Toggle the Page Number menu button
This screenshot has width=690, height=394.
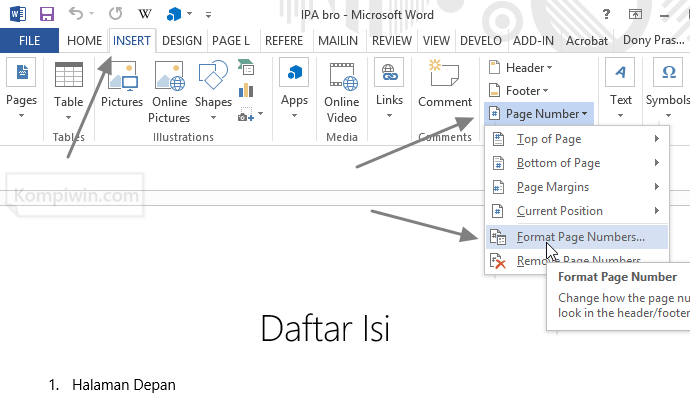(x=539, y=114)
